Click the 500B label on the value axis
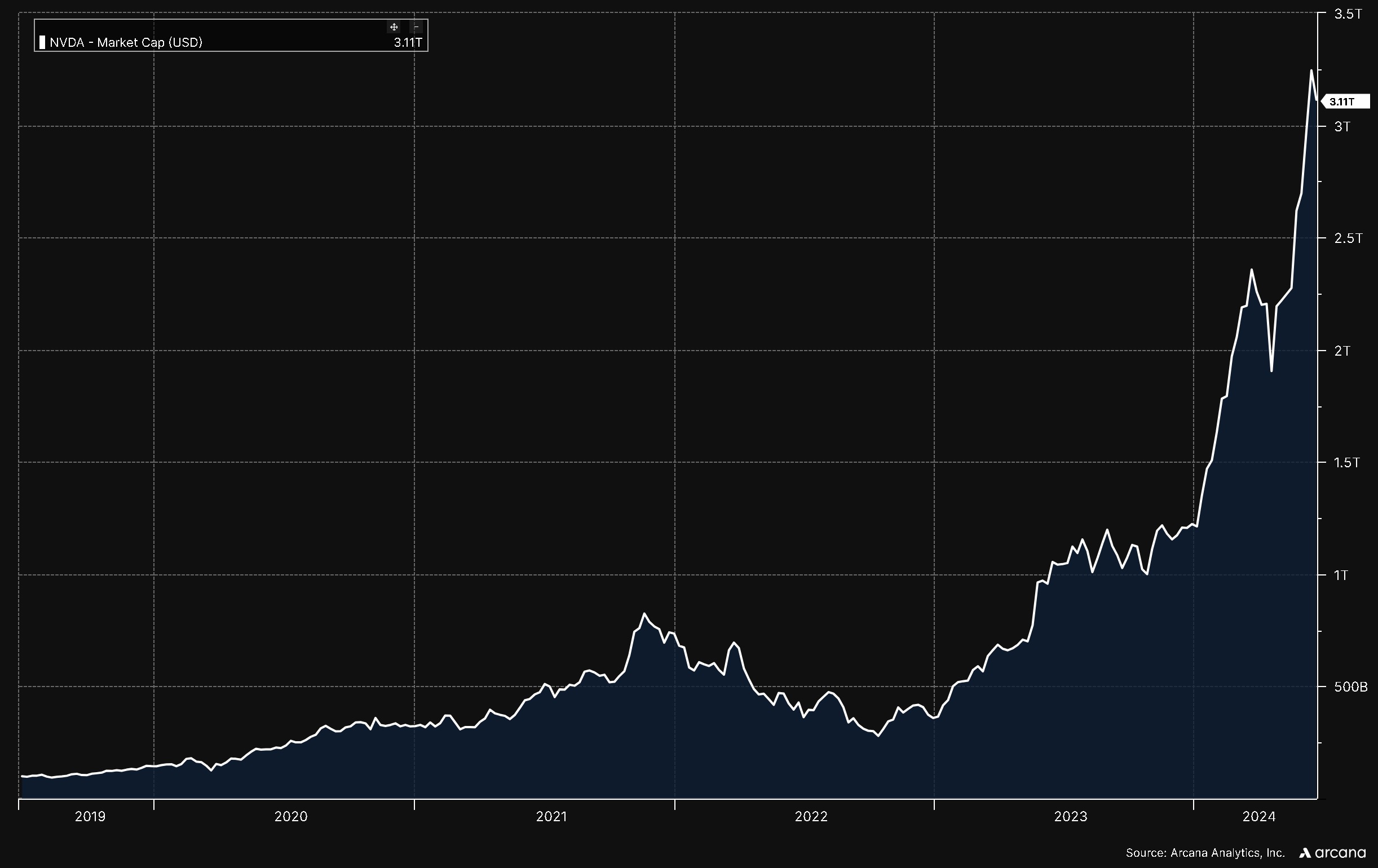Viewport: 1378px width, 868px height. point(1350,687)
